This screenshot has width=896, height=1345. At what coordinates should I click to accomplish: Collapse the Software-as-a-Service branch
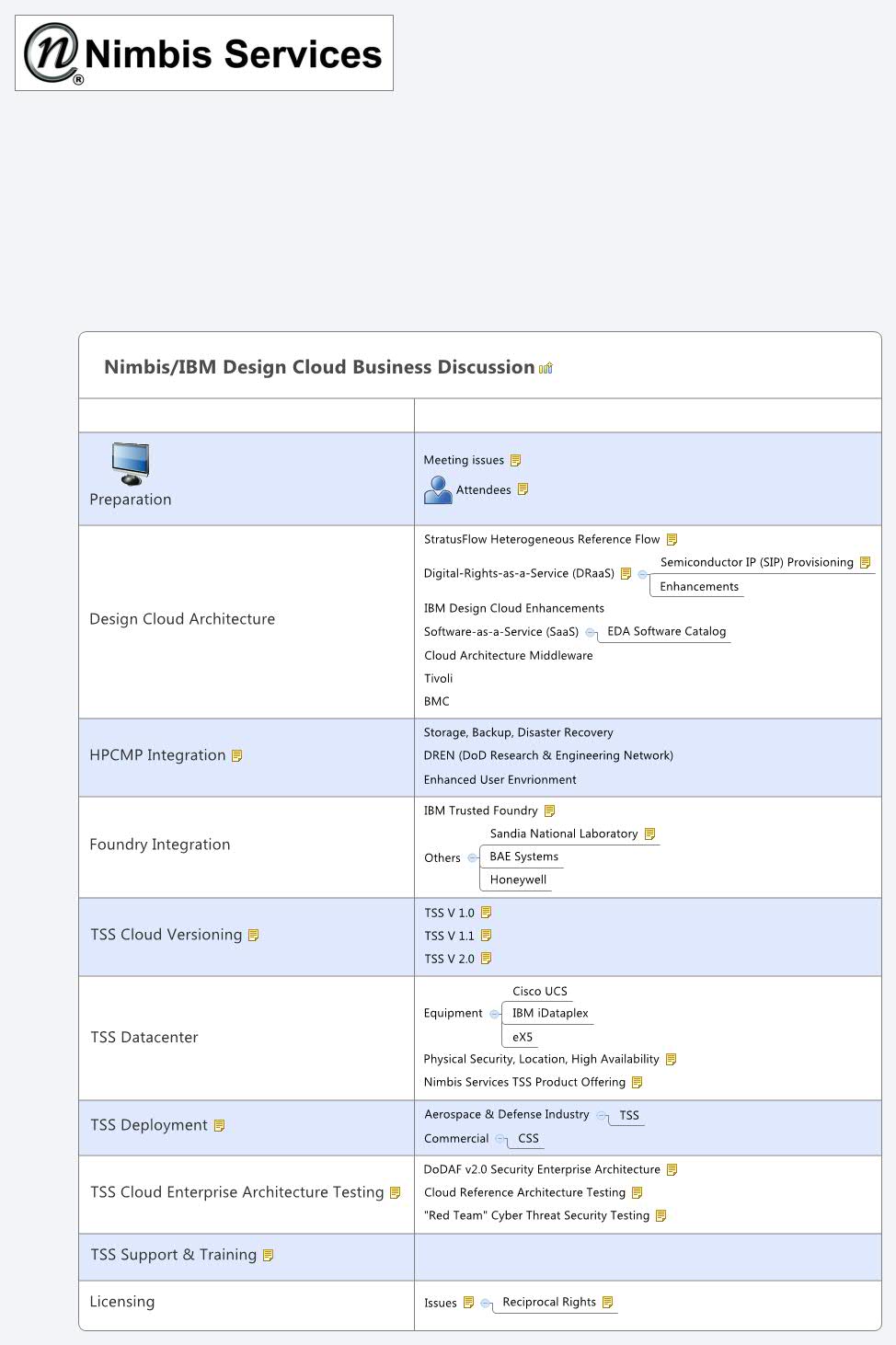590,632
